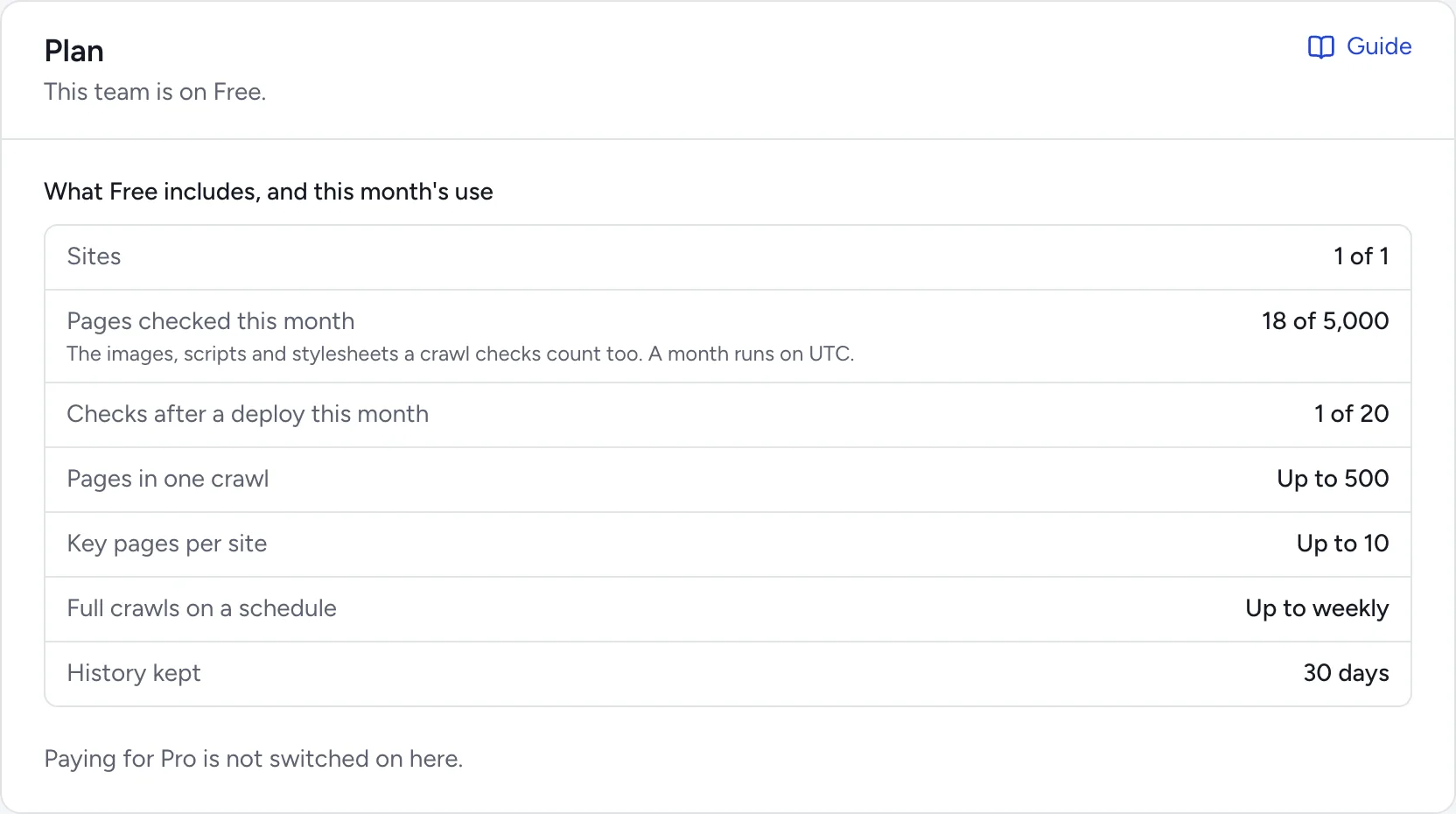This screenshot has width=1456, height=814.
Task: Select "Pages in one crawl" label
Action: click(x=168, y=479)
